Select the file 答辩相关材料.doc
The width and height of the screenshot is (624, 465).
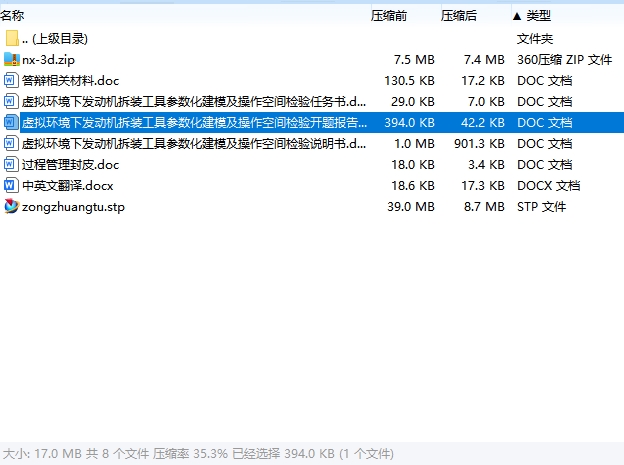click(x=70, y=81)
